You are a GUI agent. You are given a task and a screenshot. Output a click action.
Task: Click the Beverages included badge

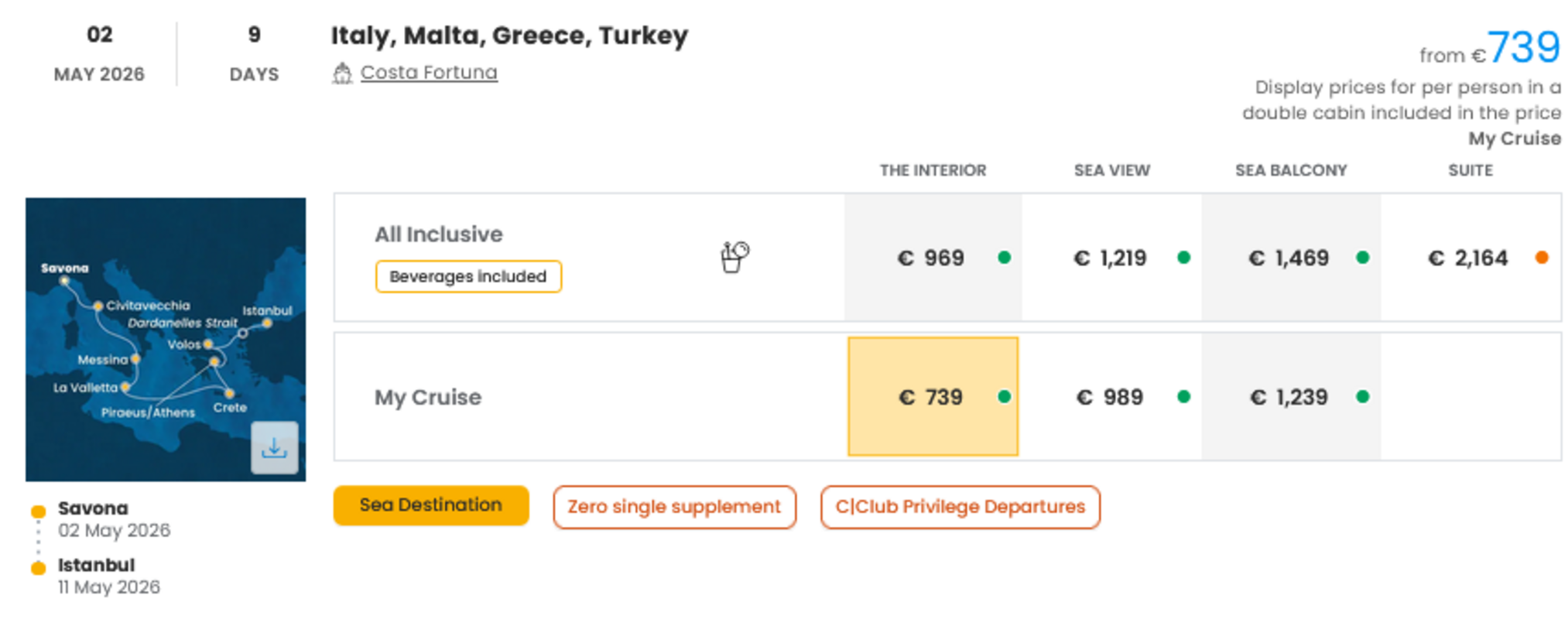(x=468, y=277)
